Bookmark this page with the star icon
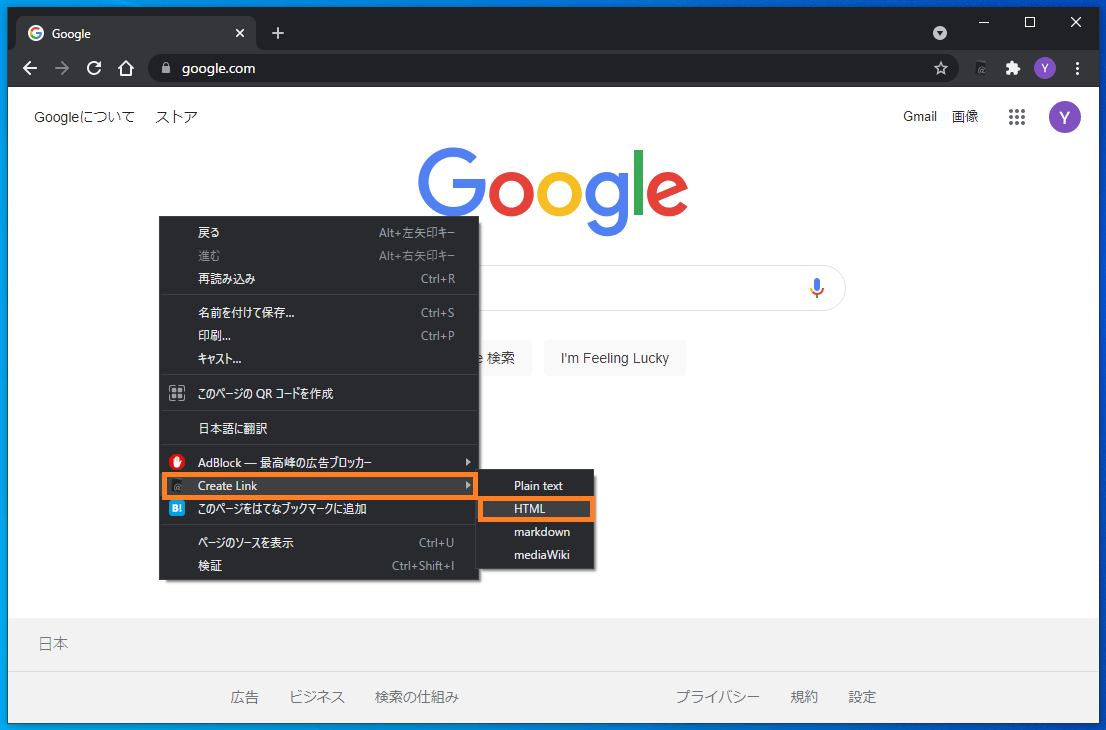 (940, 68)
